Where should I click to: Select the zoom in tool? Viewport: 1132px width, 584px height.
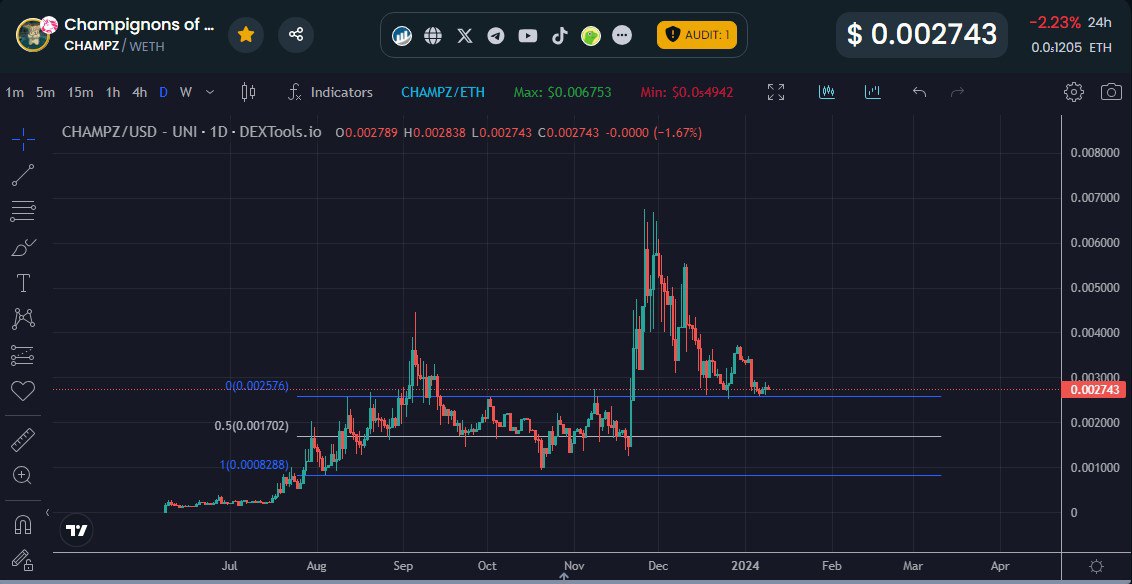(23, 474)
